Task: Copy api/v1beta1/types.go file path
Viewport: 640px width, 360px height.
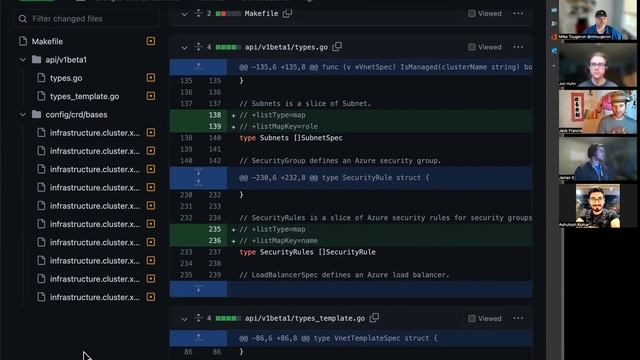Action: coord(337,47)
